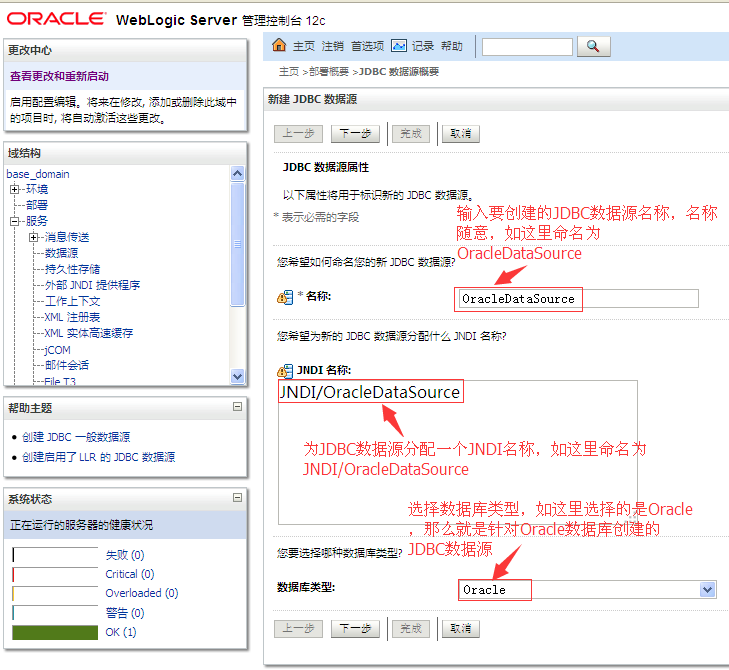729x670 pixels.
Task: Click the 记录 chart icon
Action: point(399,46)
